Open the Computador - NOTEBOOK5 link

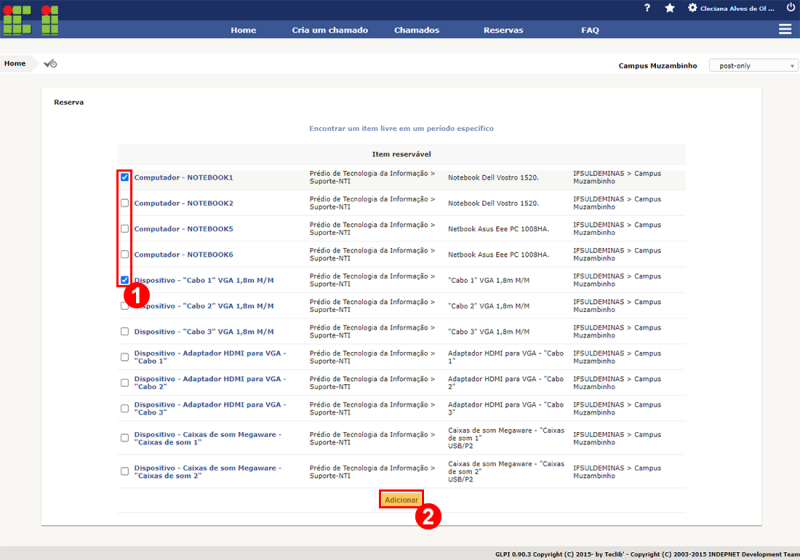pyautogui.click(x=184, y=229)
